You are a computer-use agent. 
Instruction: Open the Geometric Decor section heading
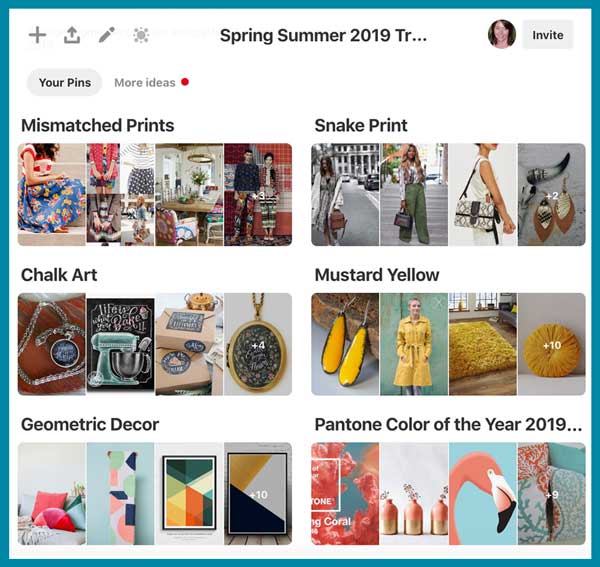(90, 424)
